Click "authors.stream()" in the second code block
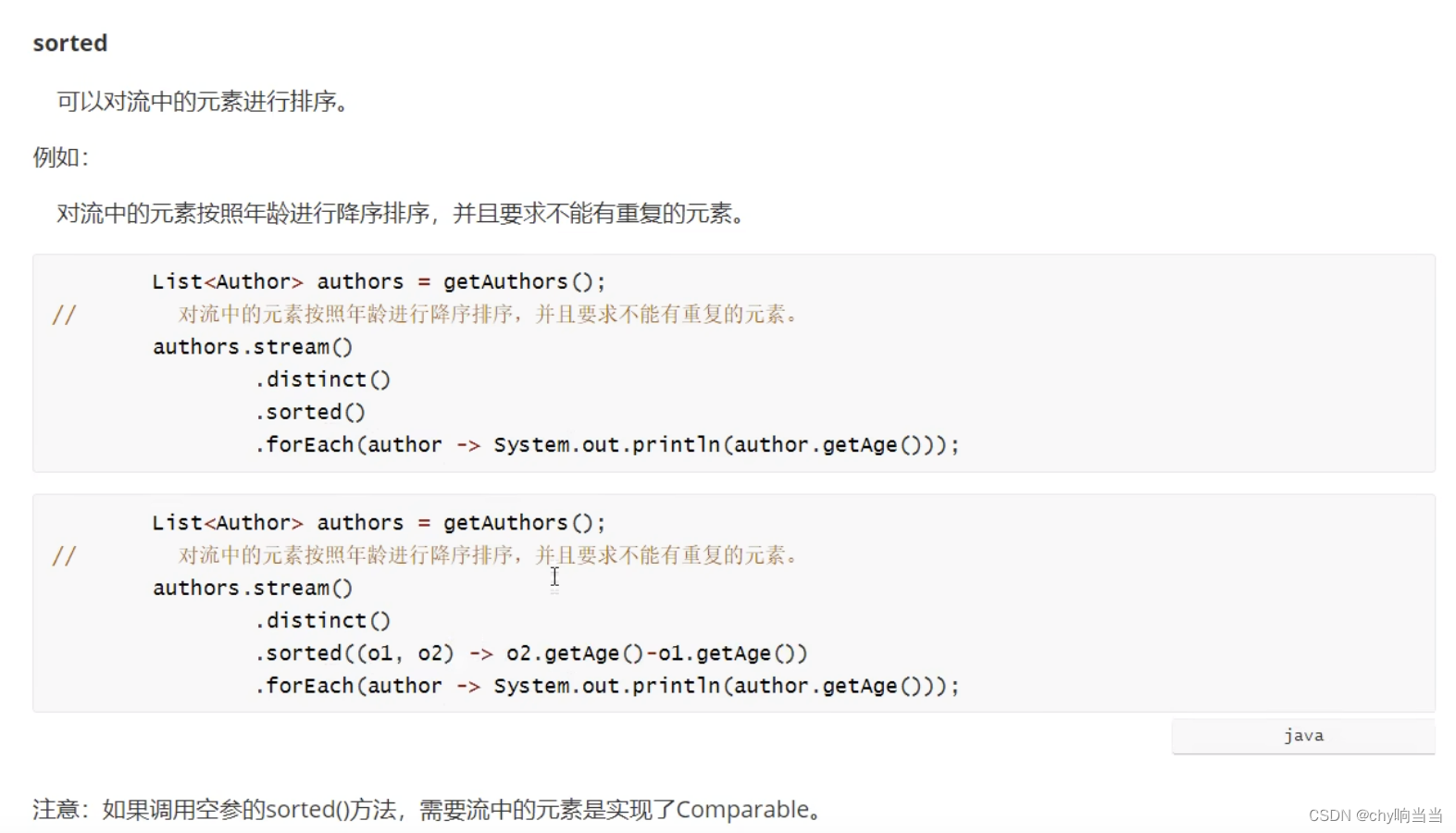The height and width of the screenshot is (833, 1456). 253,588
